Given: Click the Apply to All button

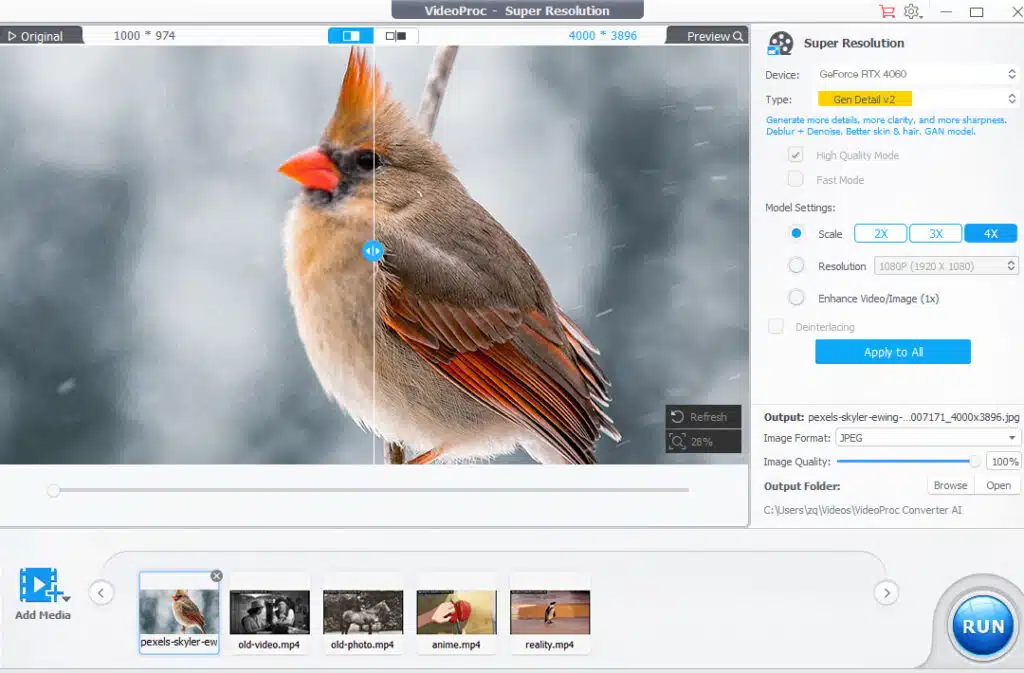Looking at the screenshot, I should (x=892, y=351).
